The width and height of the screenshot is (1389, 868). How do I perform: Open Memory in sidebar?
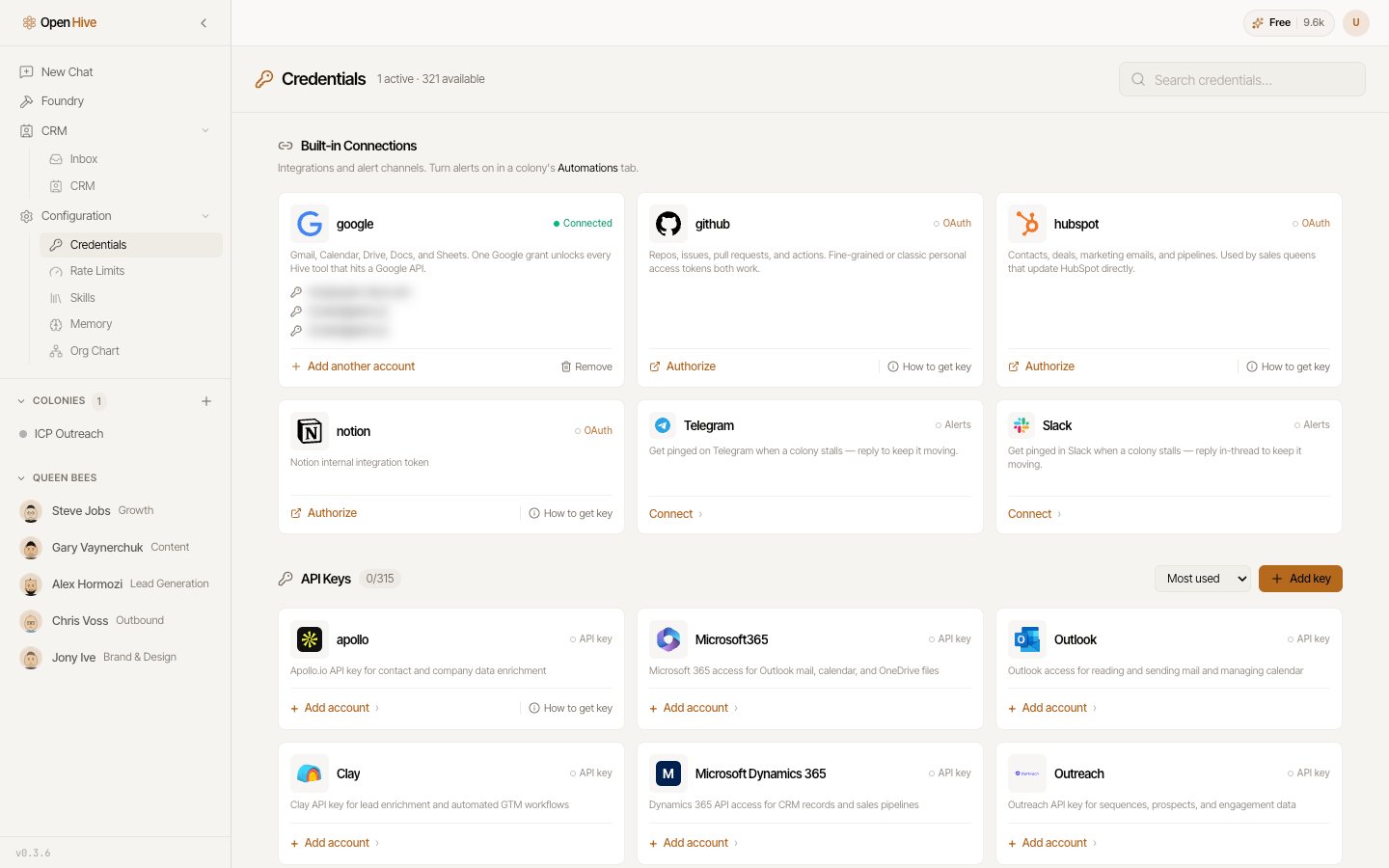pos(131,324)
